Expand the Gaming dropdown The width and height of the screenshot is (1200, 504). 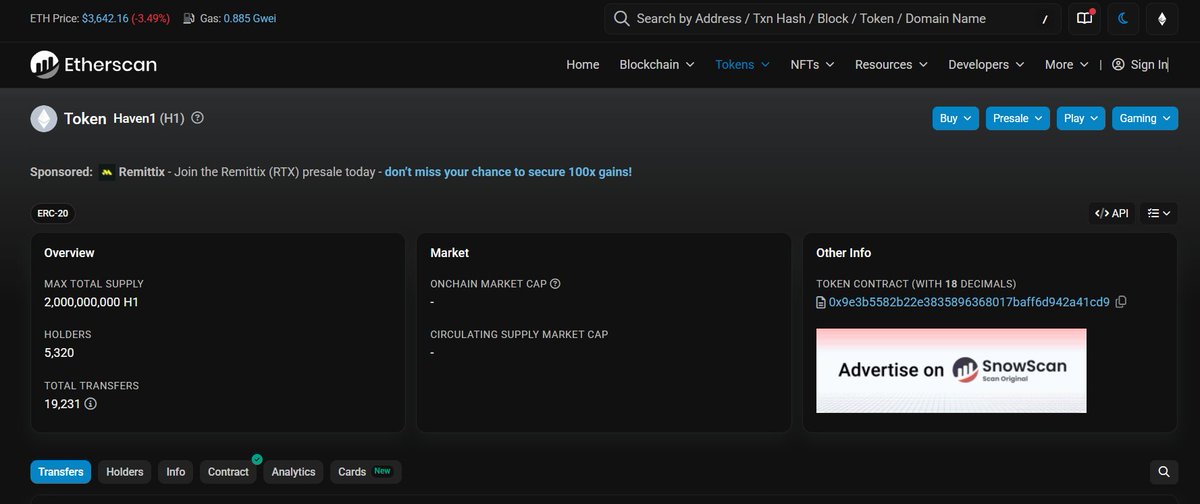1145,118
